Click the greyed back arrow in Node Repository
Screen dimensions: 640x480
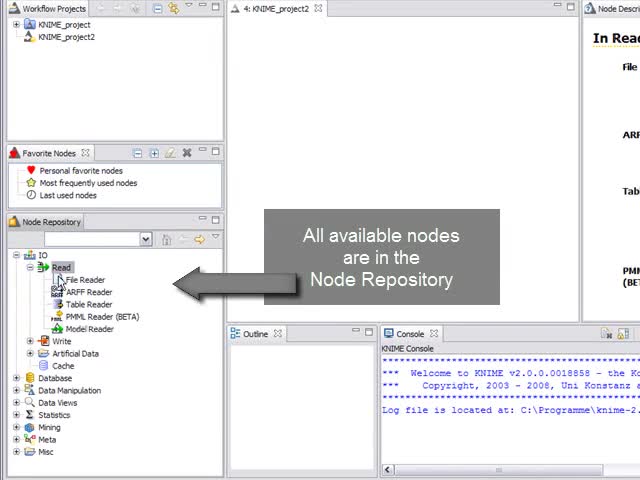(x=183, y=239)
